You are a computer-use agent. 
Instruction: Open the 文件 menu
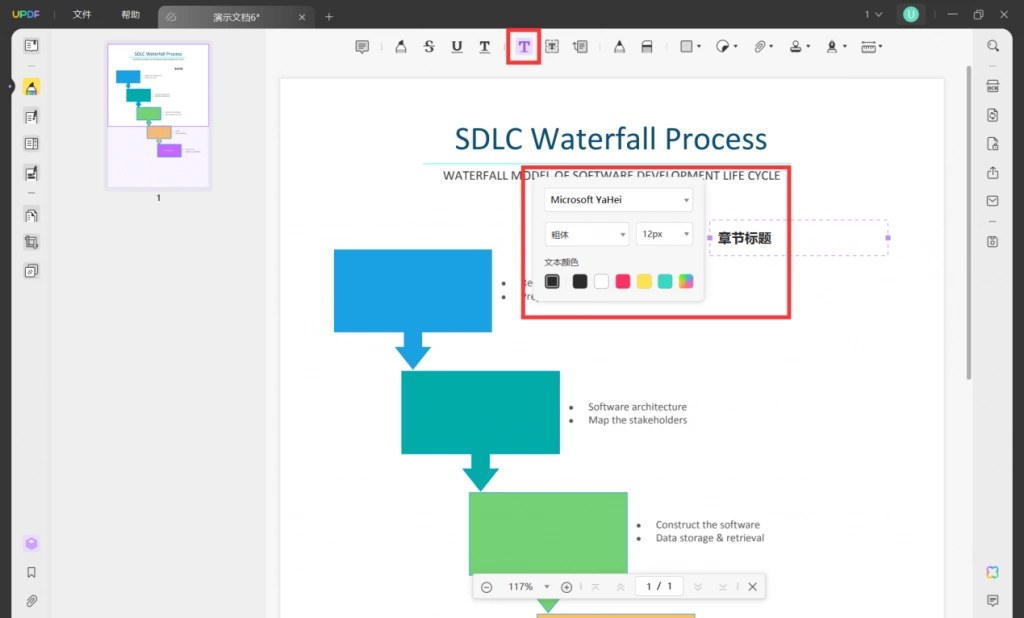[x=82, y=14]
